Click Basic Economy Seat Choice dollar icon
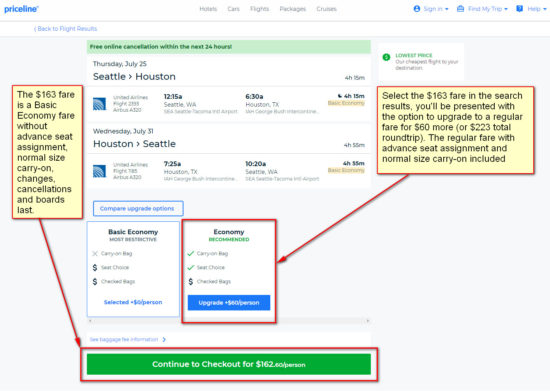This screenshot has height=391, width=550. click(x=95, y=268)
